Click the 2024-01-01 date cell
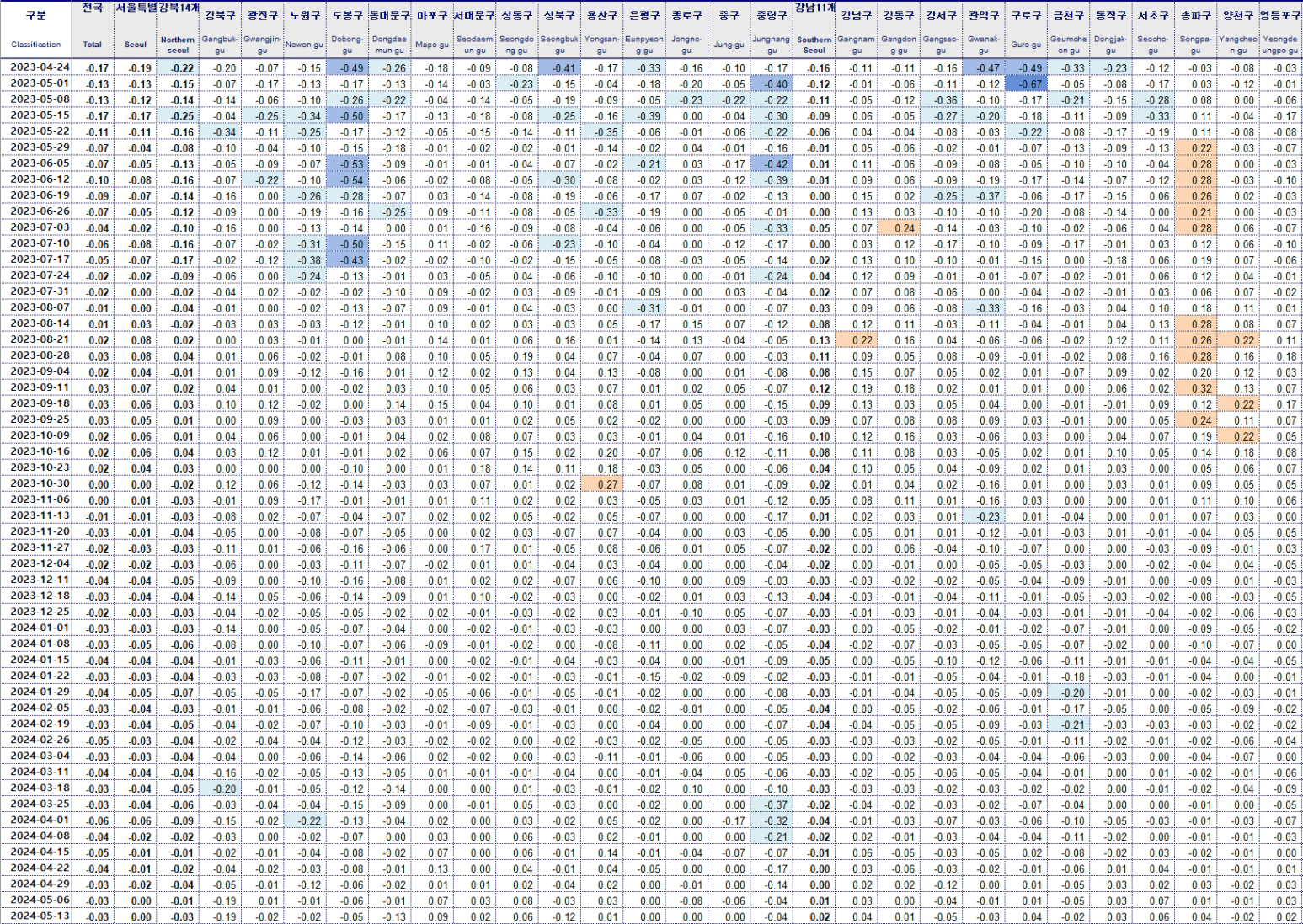The width and height of the screenshot is (1303, 924). [40, 628]
